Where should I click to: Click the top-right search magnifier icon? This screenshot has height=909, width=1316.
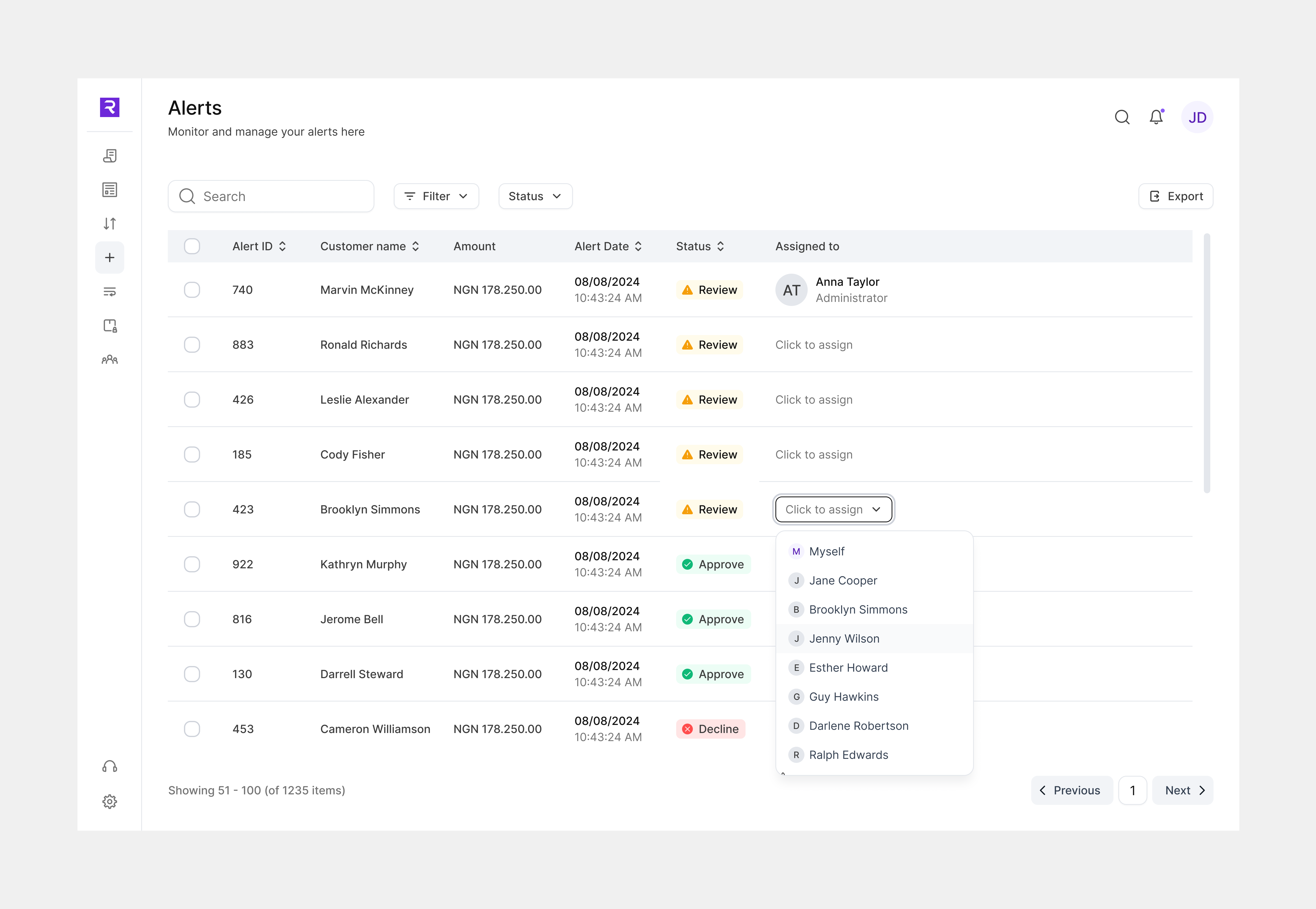pyautogui.click(x=1122, y=117)
